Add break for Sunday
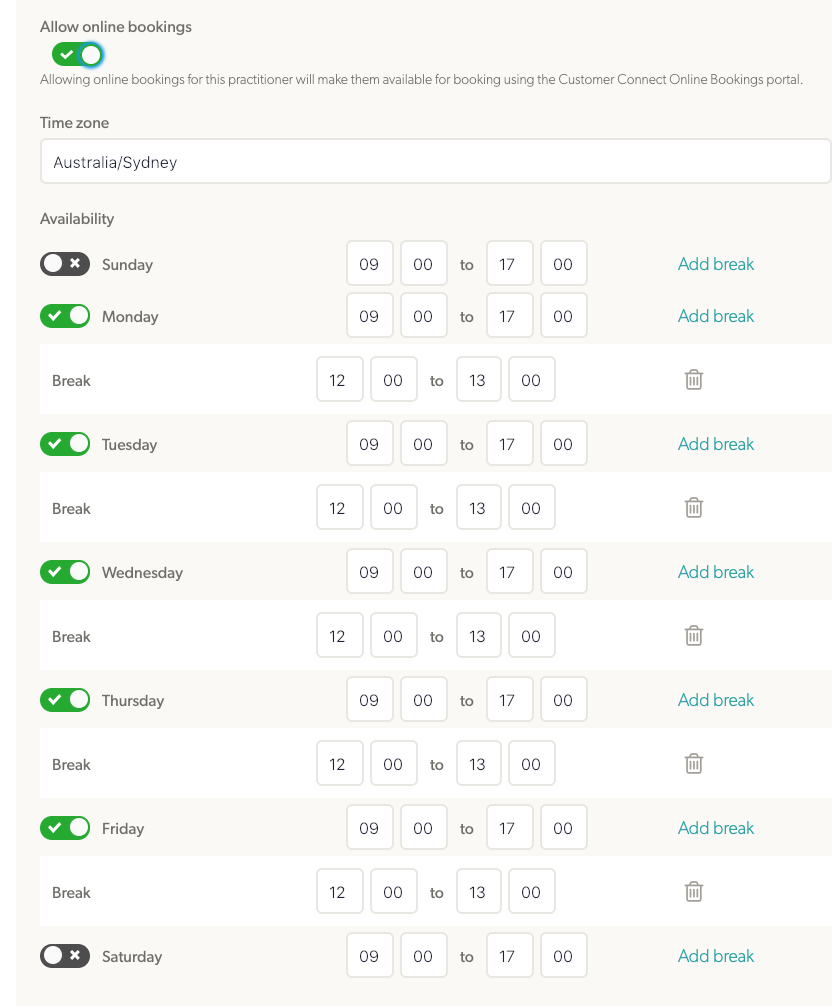Viewport: 832px width, 1006px height. click(x=716, y=264)
